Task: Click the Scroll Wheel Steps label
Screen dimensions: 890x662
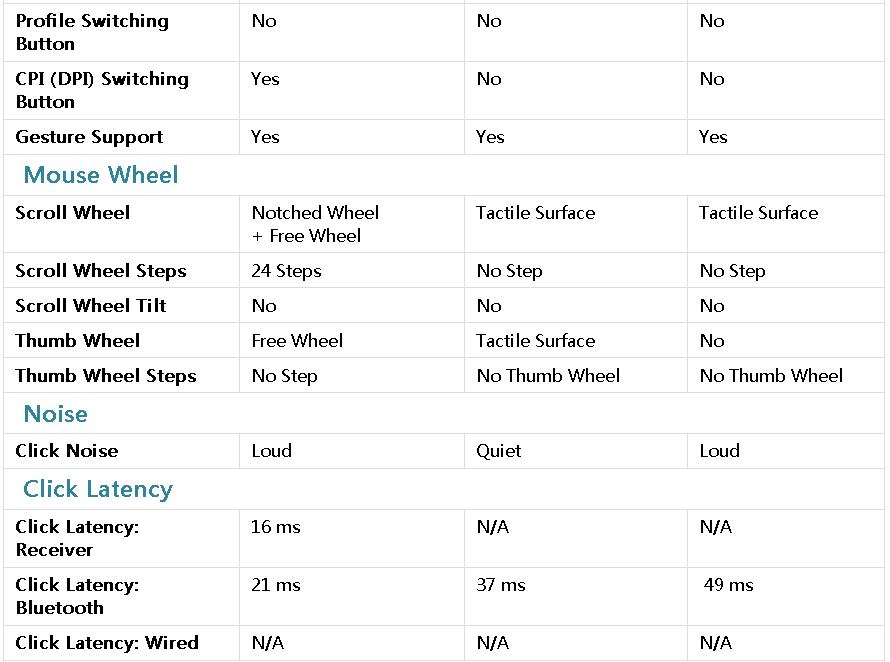Action: tap(101, 271)
